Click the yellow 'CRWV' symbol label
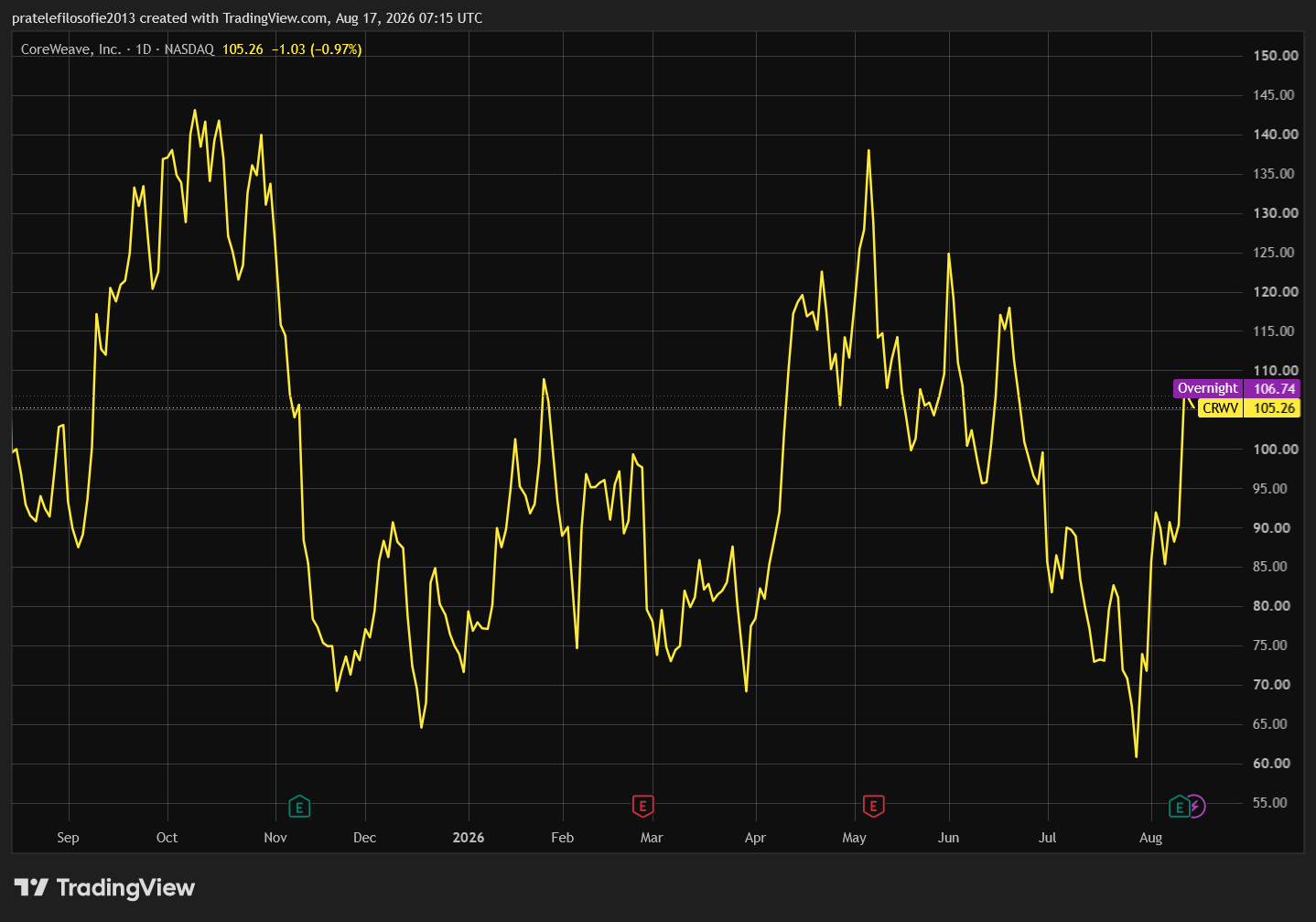 [1220, 408]
